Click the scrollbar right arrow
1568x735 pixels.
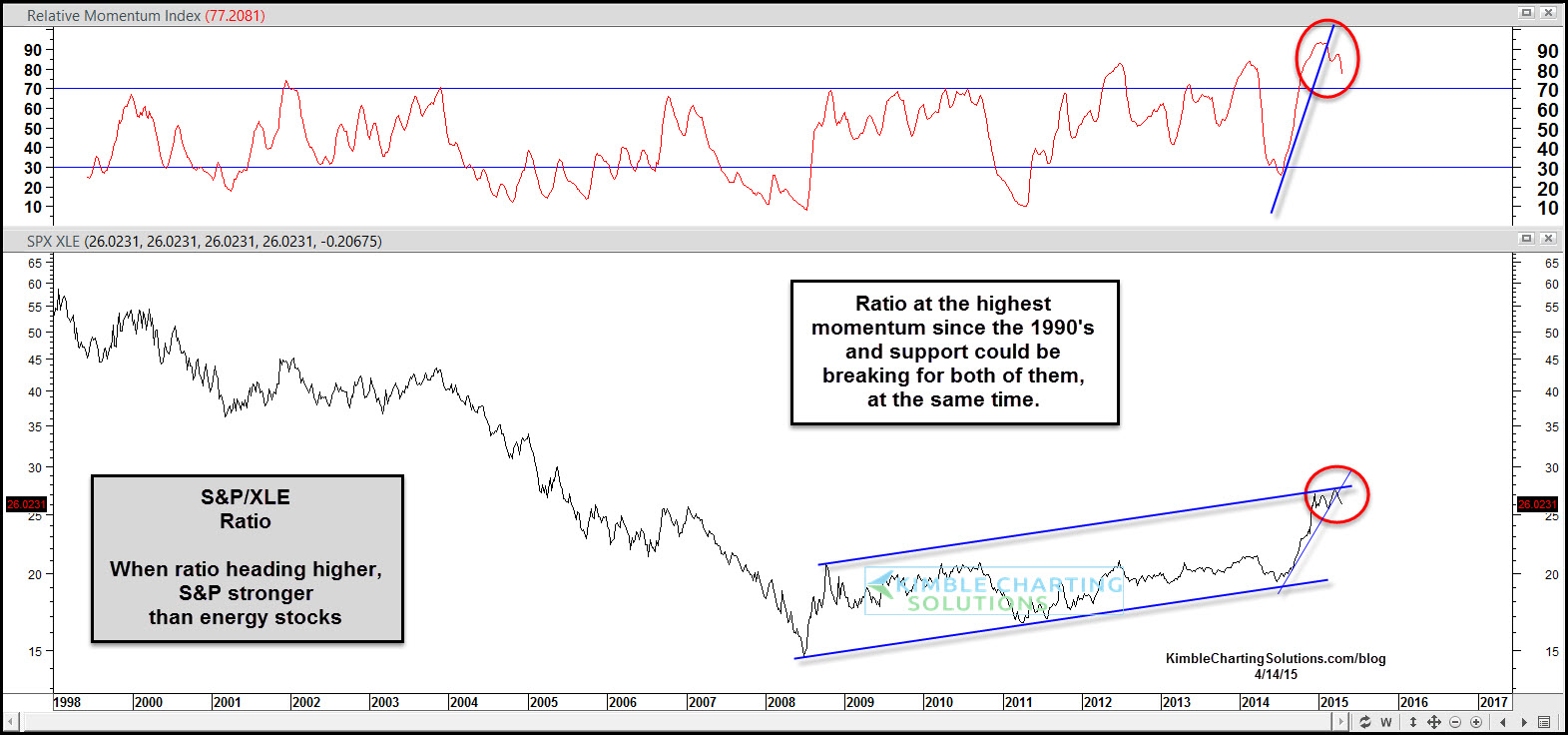[1340, 721]
